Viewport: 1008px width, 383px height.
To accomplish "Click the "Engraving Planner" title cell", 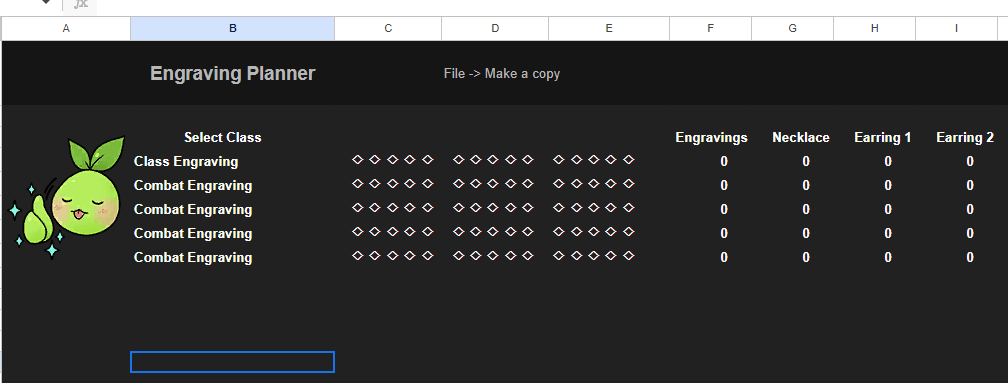I will coord(233,73).
